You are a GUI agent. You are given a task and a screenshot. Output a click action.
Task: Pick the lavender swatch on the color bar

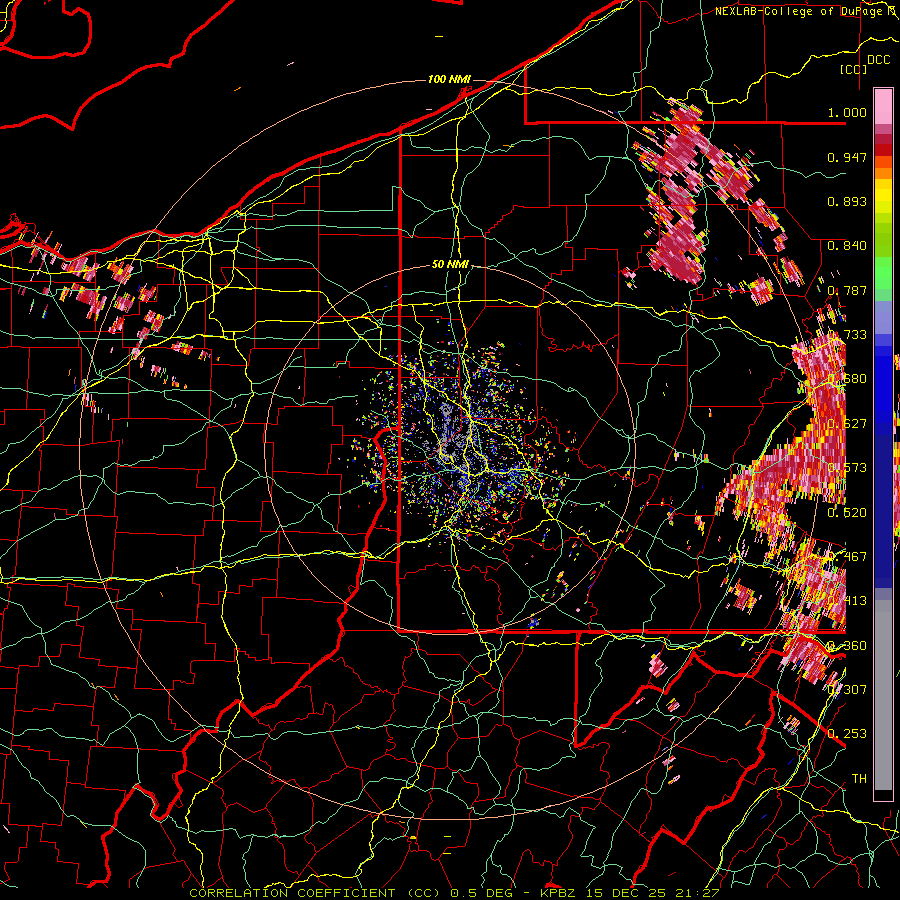(x=883, y=317)
